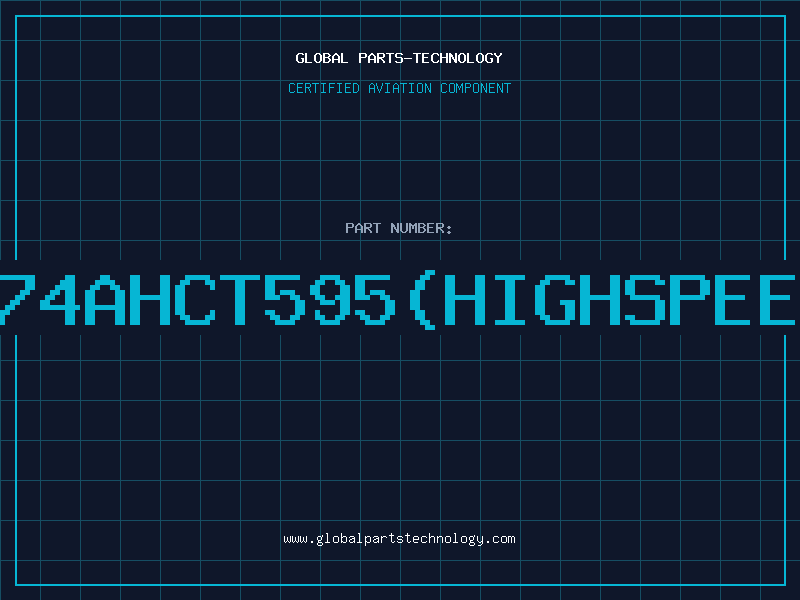800x600 pixels.
Task: Click the PART NUMBER: label
Action: point(399,228)
